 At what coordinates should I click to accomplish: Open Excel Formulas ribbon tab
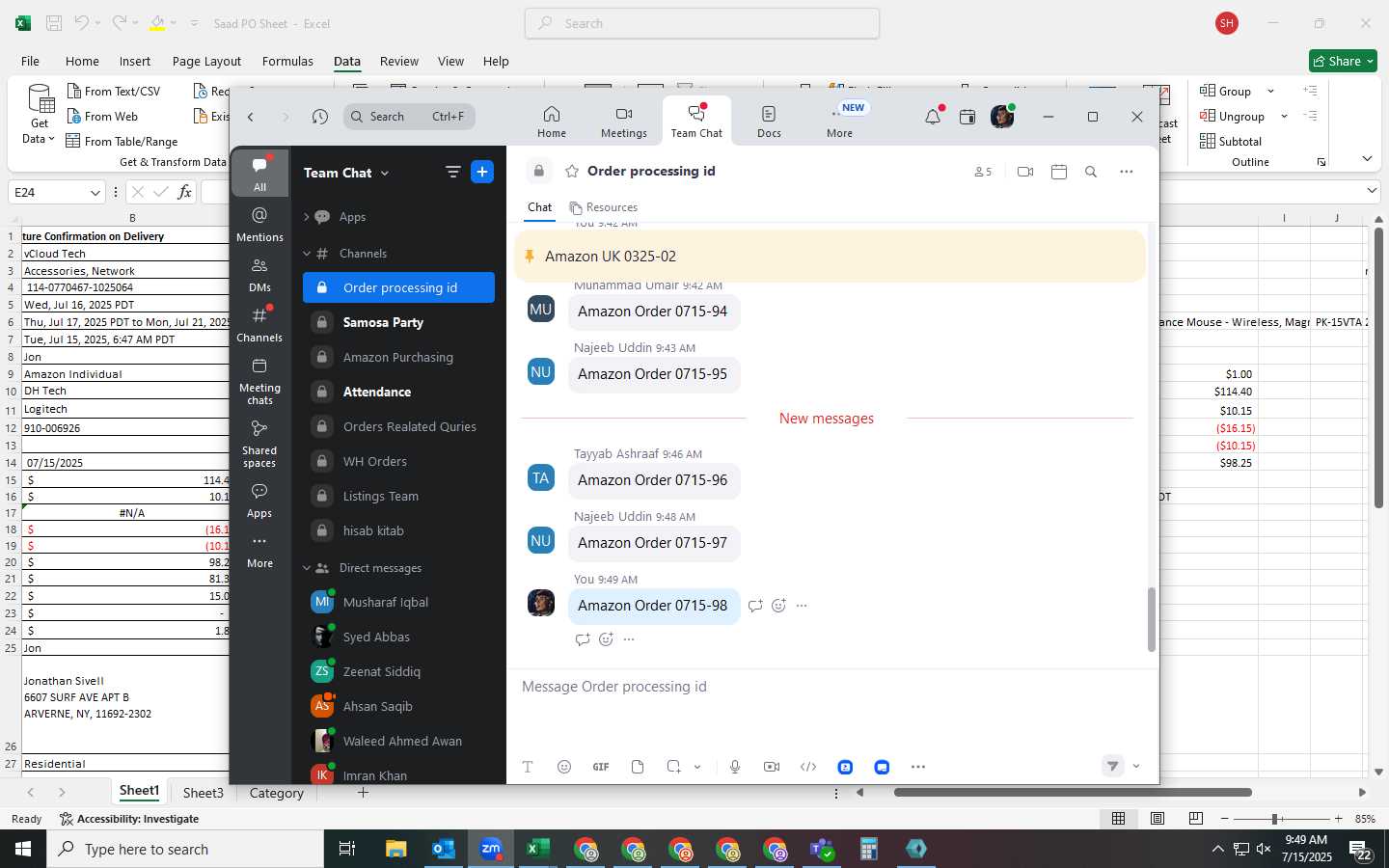[287, 61]
